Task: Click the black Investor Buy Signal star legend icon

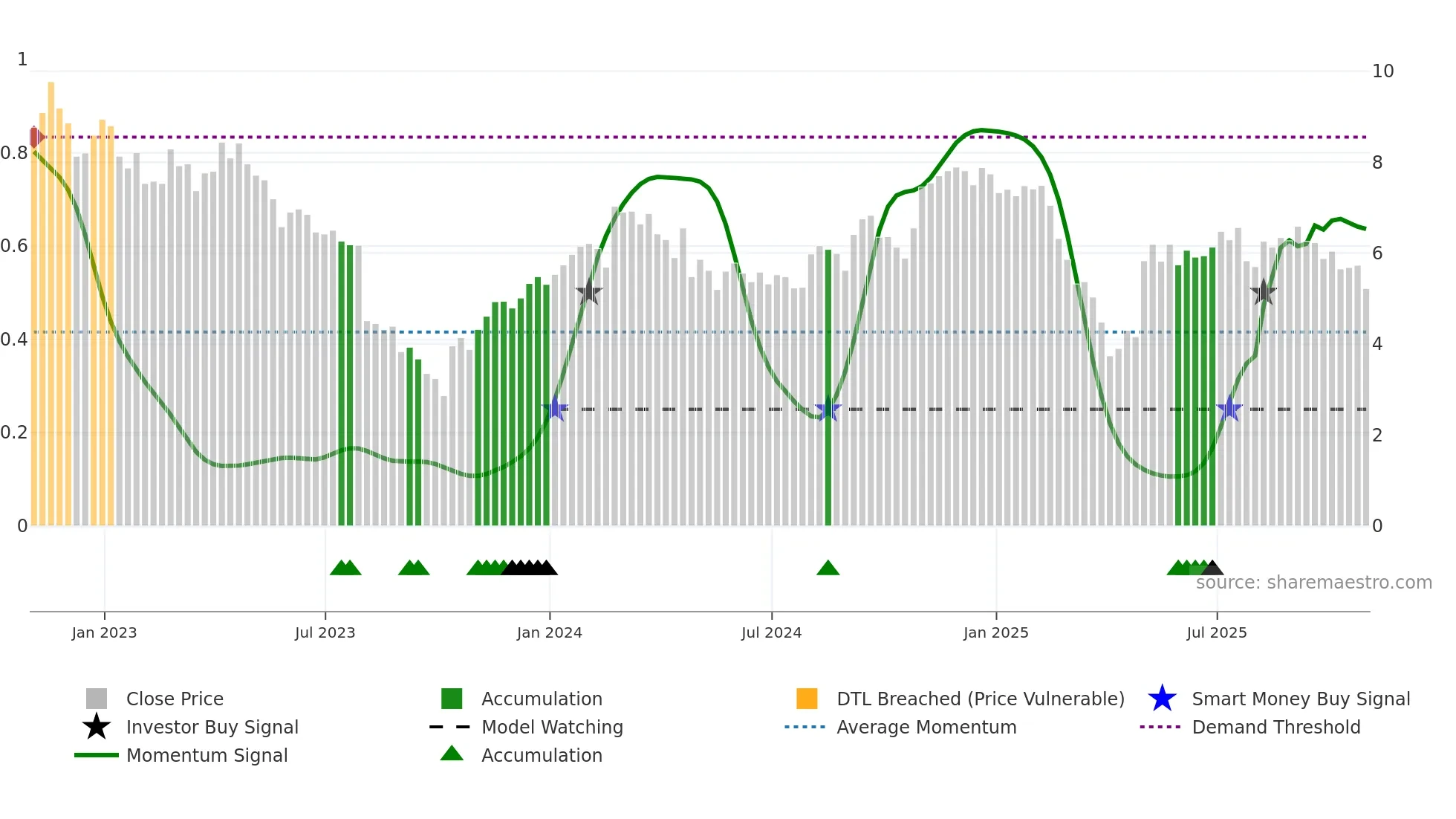Action: 97,727
